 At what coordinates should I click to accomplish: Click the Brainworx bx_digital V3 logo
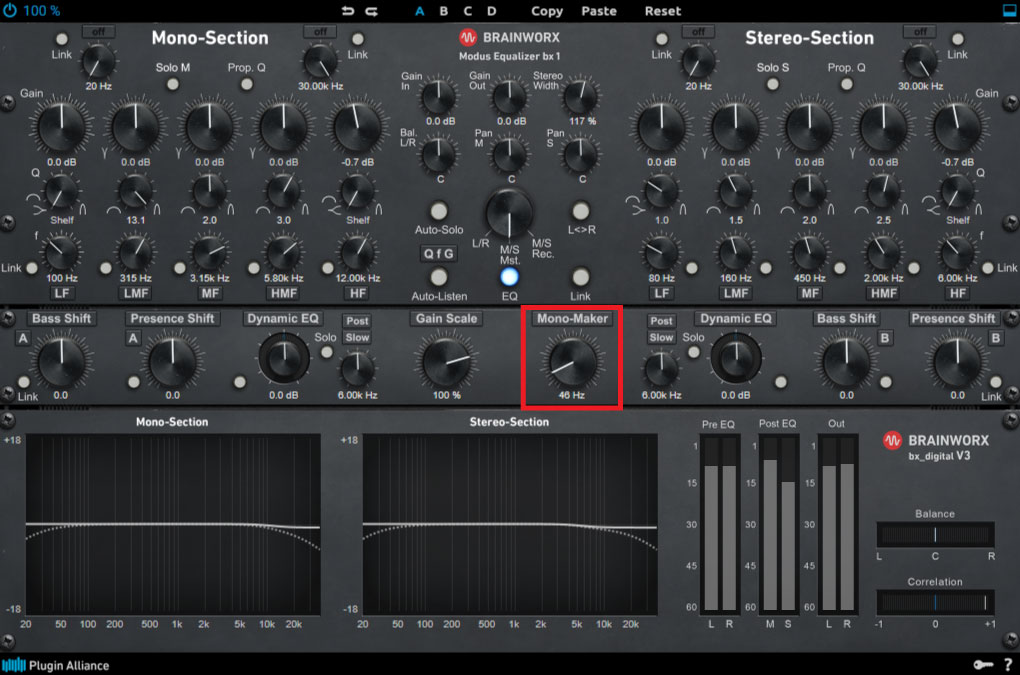point(935,447)
